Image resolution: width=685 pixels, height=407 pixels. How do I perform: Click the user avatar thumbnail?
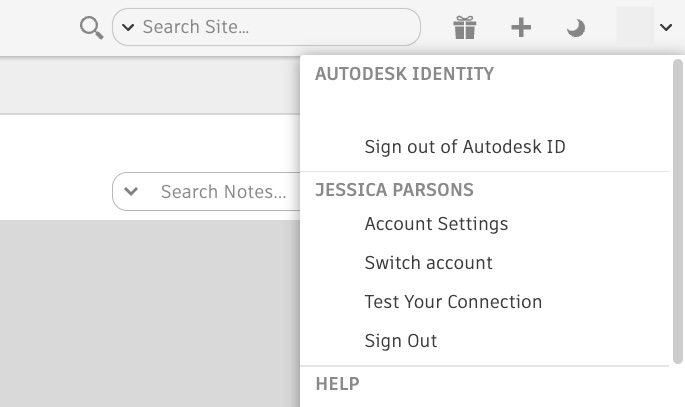tap(635, 26)
